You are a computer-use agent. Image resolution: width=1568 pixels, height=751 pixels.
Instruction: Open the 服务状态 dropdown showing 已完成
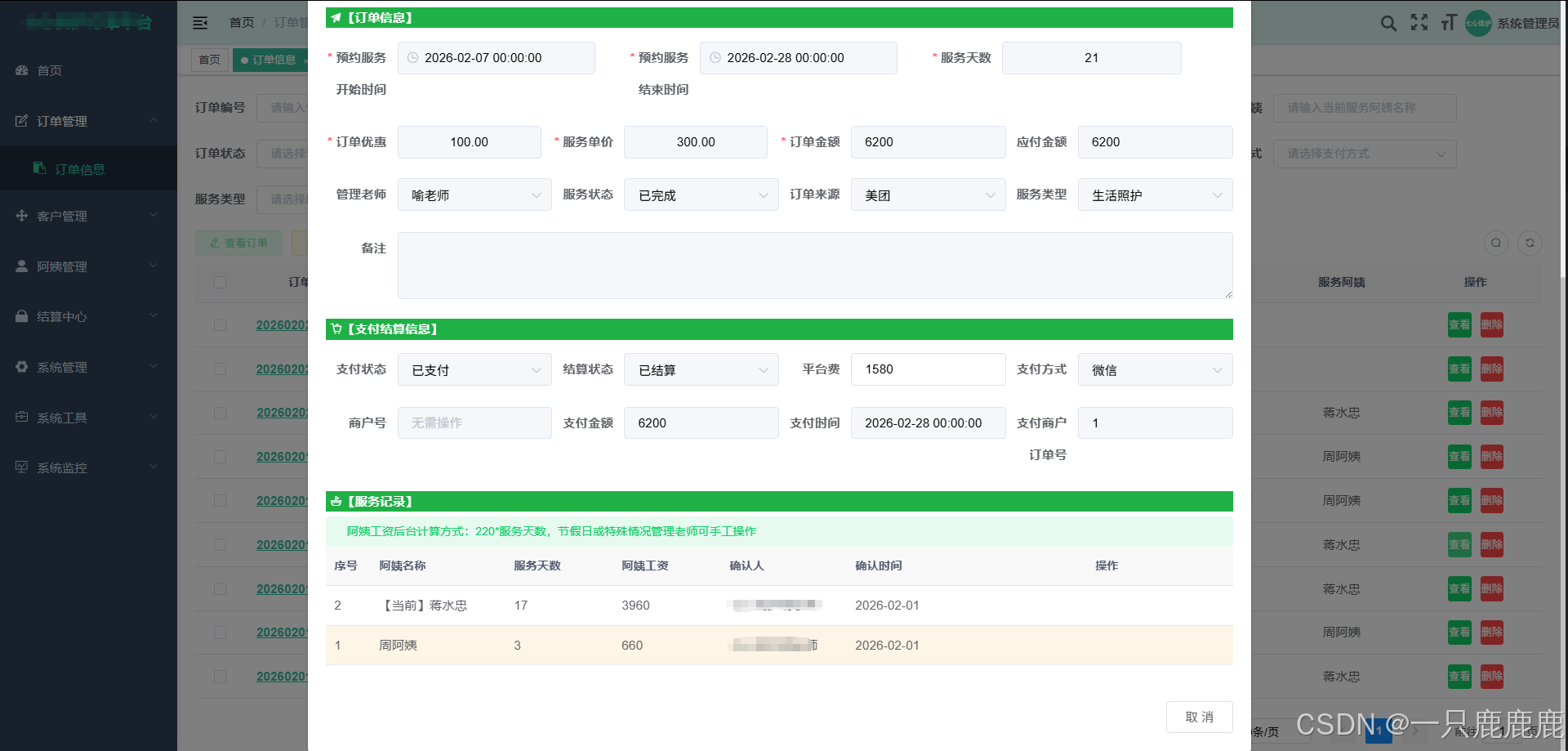click(702, 195)
